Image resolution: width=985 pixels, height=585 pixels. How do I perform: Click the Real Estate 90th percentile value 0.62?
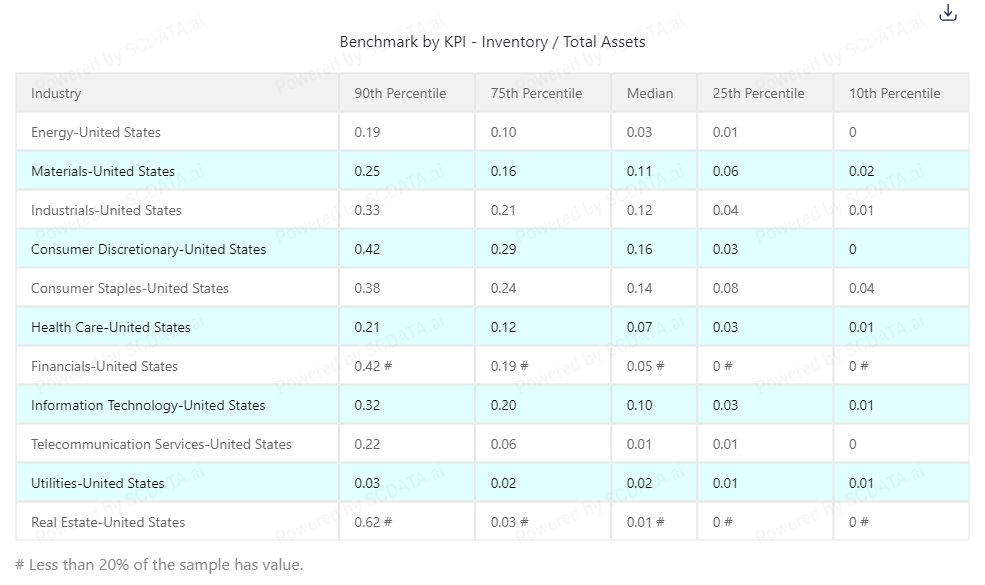pyautogui.click(x=367, y=522)
